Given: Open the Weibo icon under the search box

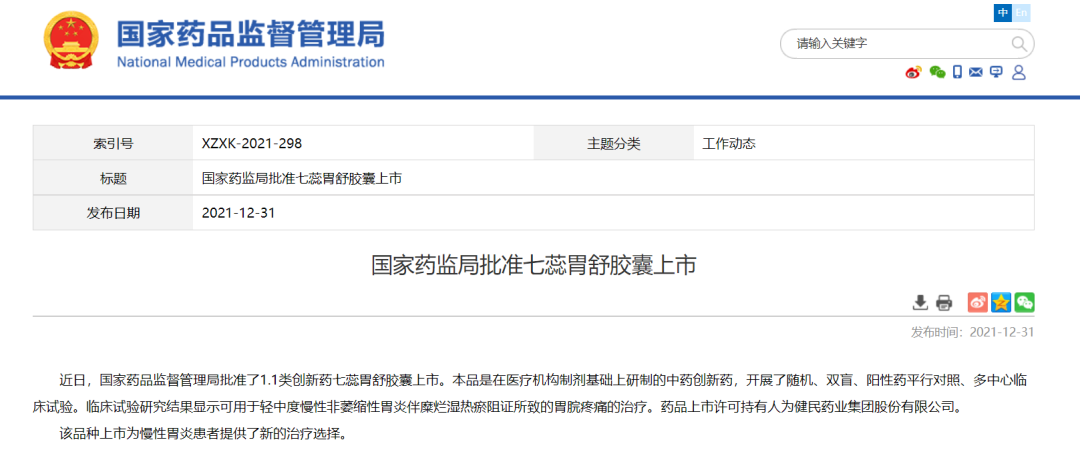Looking at the screenshot, I should click(913, 72).
